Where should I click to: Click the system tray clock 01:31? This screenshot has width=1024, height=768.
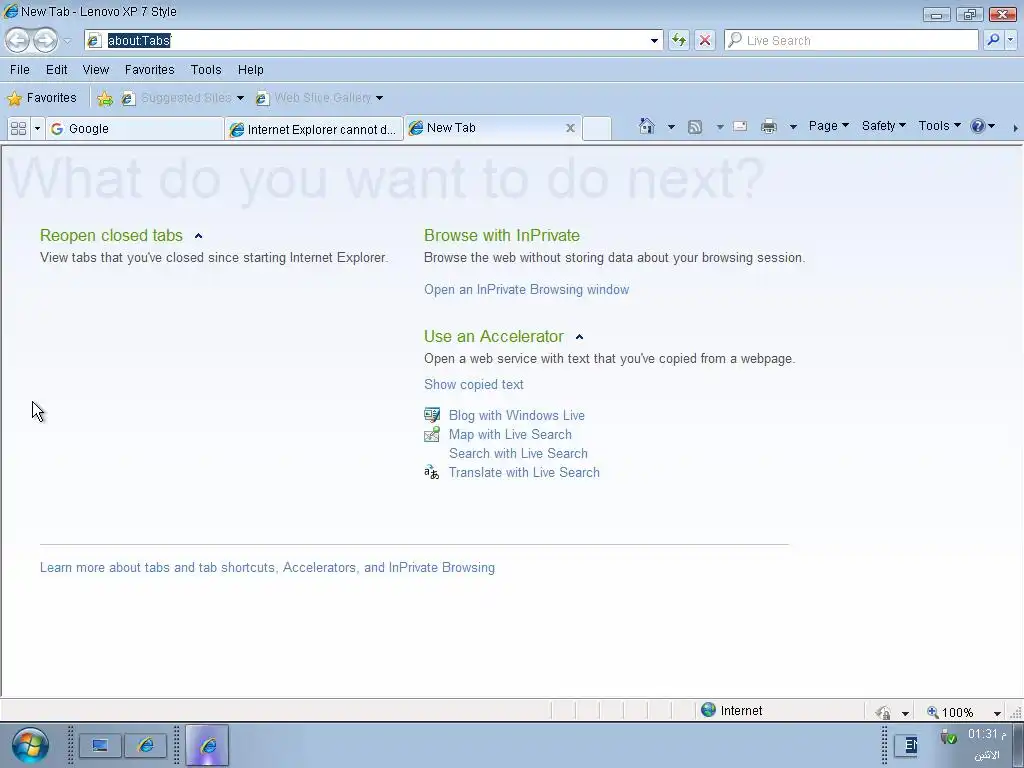pyautogui.click(x=986, y=734)
